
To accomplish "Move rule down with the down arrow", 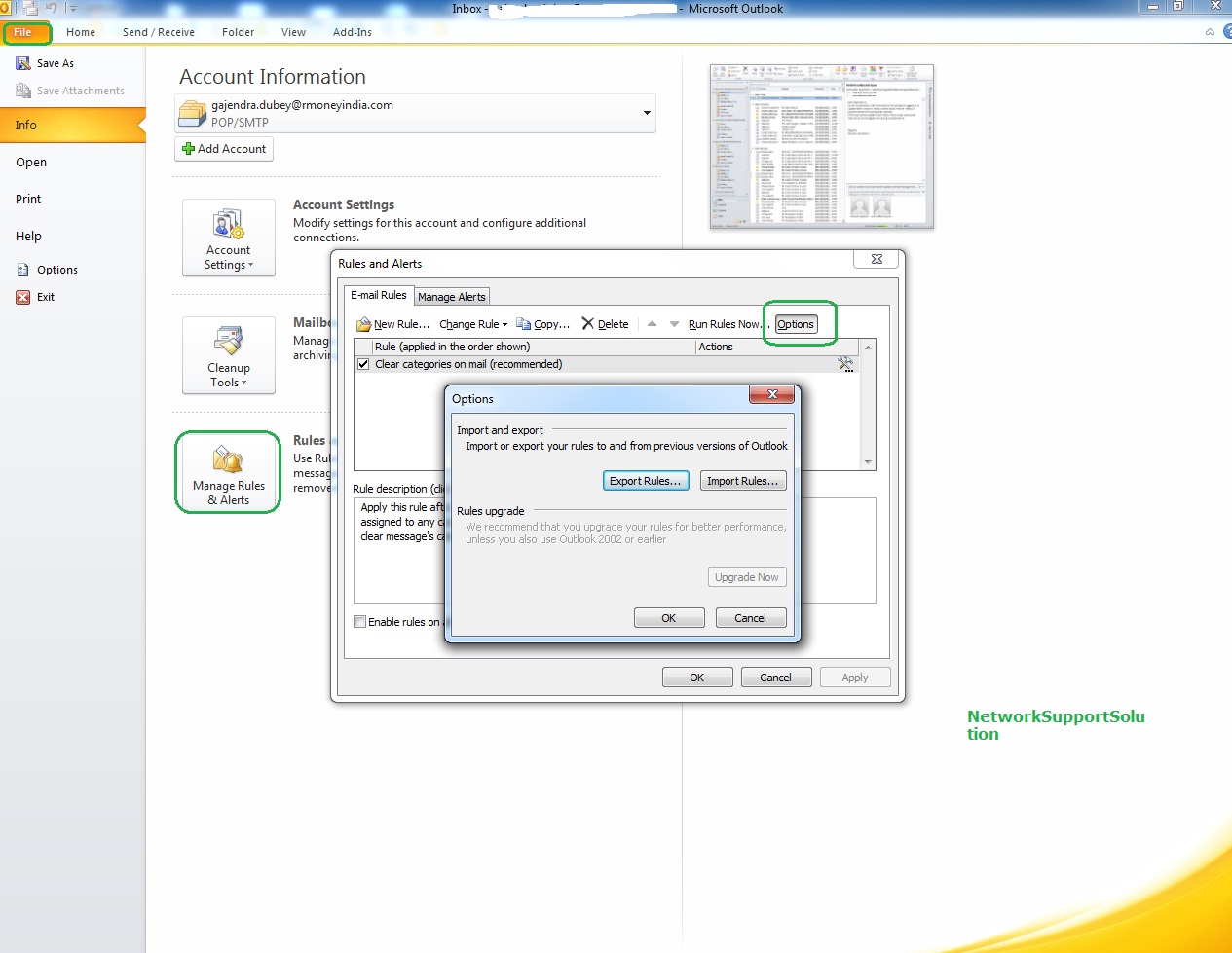I will [x=674, y=324].
